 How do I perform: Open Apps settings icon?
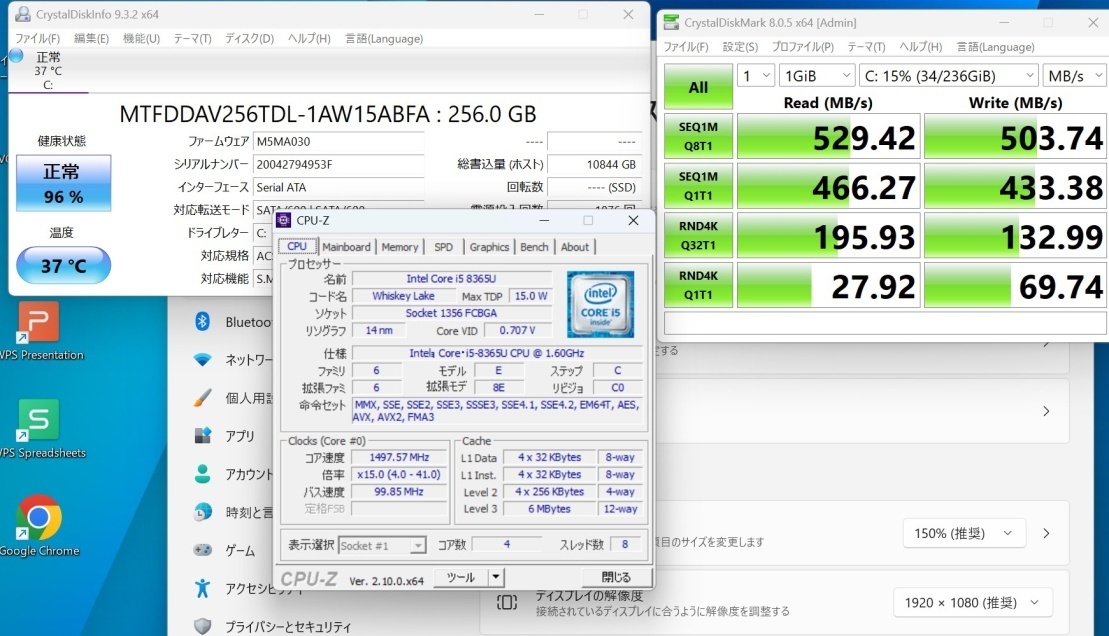(202, 435)
